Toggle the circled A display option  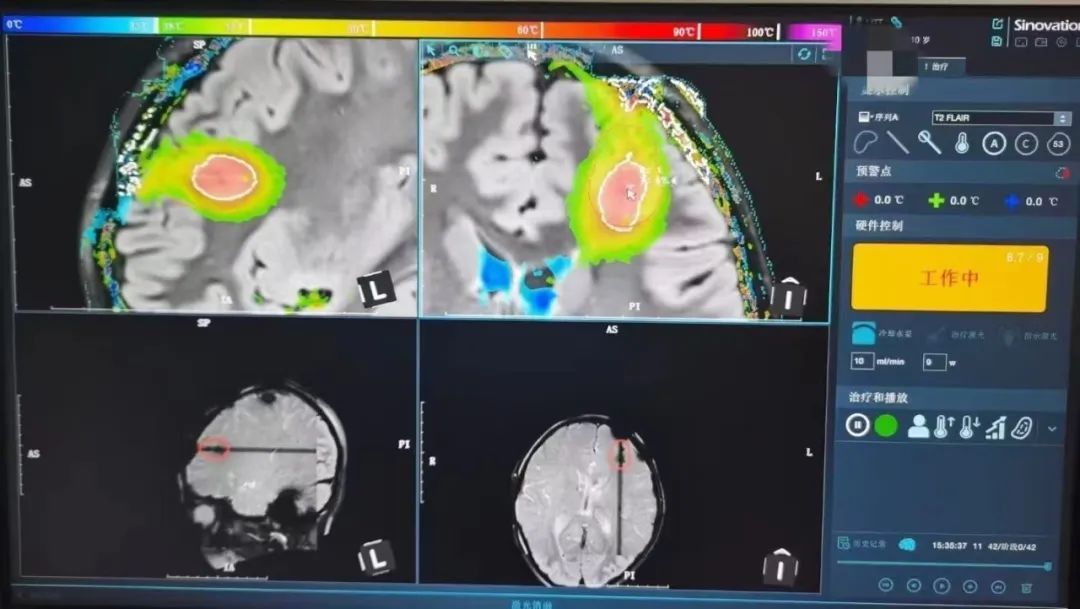pyautogui.click(x=993, y=143)
